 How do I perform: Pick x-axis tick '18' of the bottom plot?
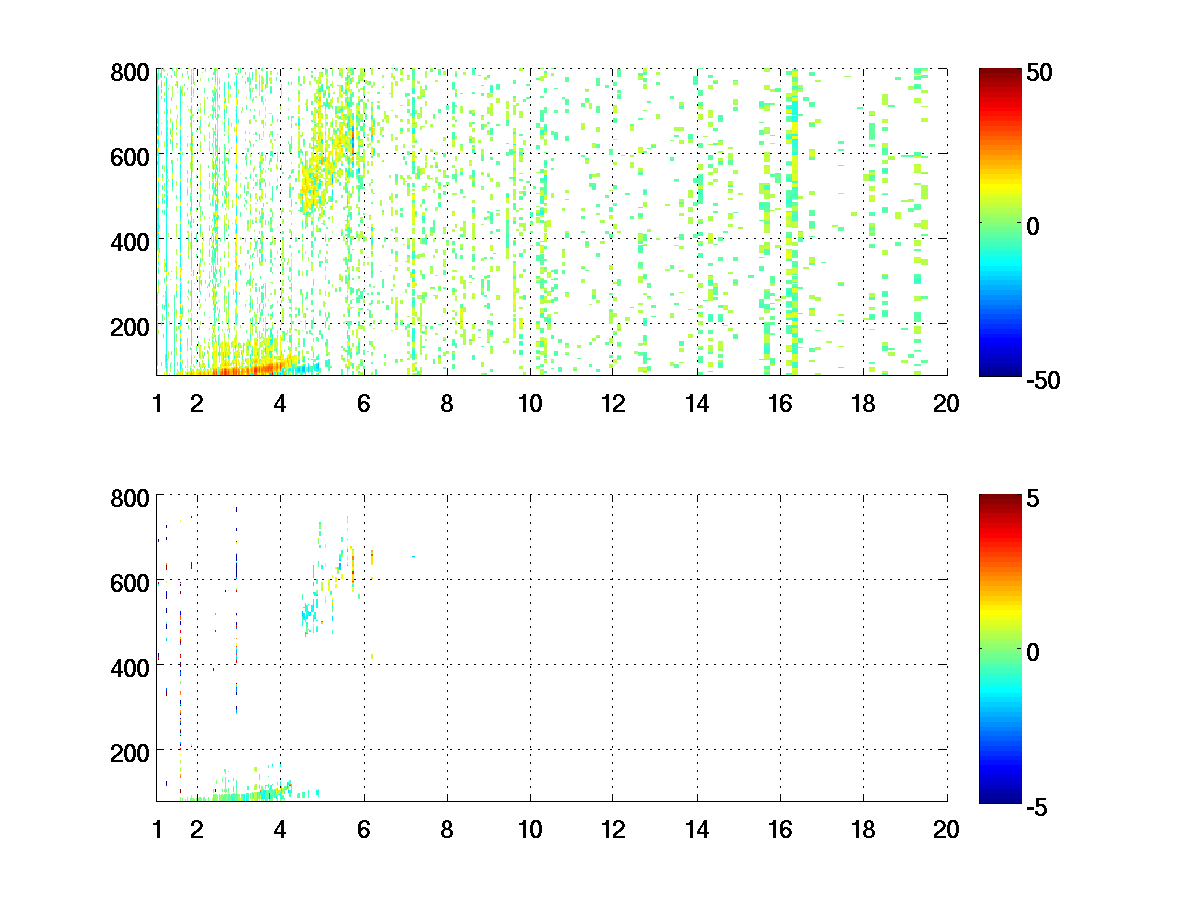click(x=863, y=829)
